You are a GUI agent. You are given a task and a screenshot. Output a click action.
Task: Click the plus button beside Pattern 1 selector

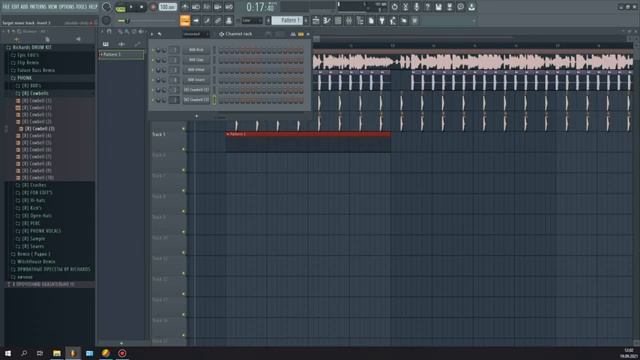pyautogui.click(x=306, y=20)
